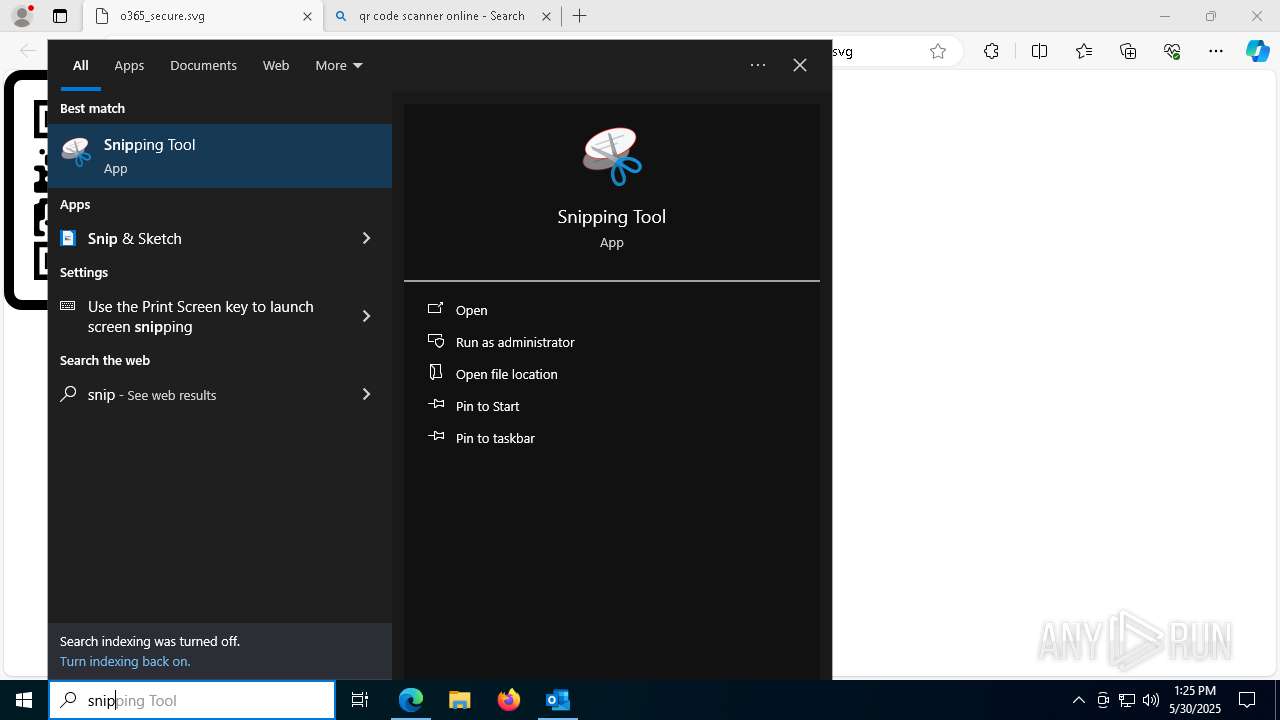This screenshot has height=720, width=1280.
Task: Open Outlook from the taskbar
Action: pos(557,700)
